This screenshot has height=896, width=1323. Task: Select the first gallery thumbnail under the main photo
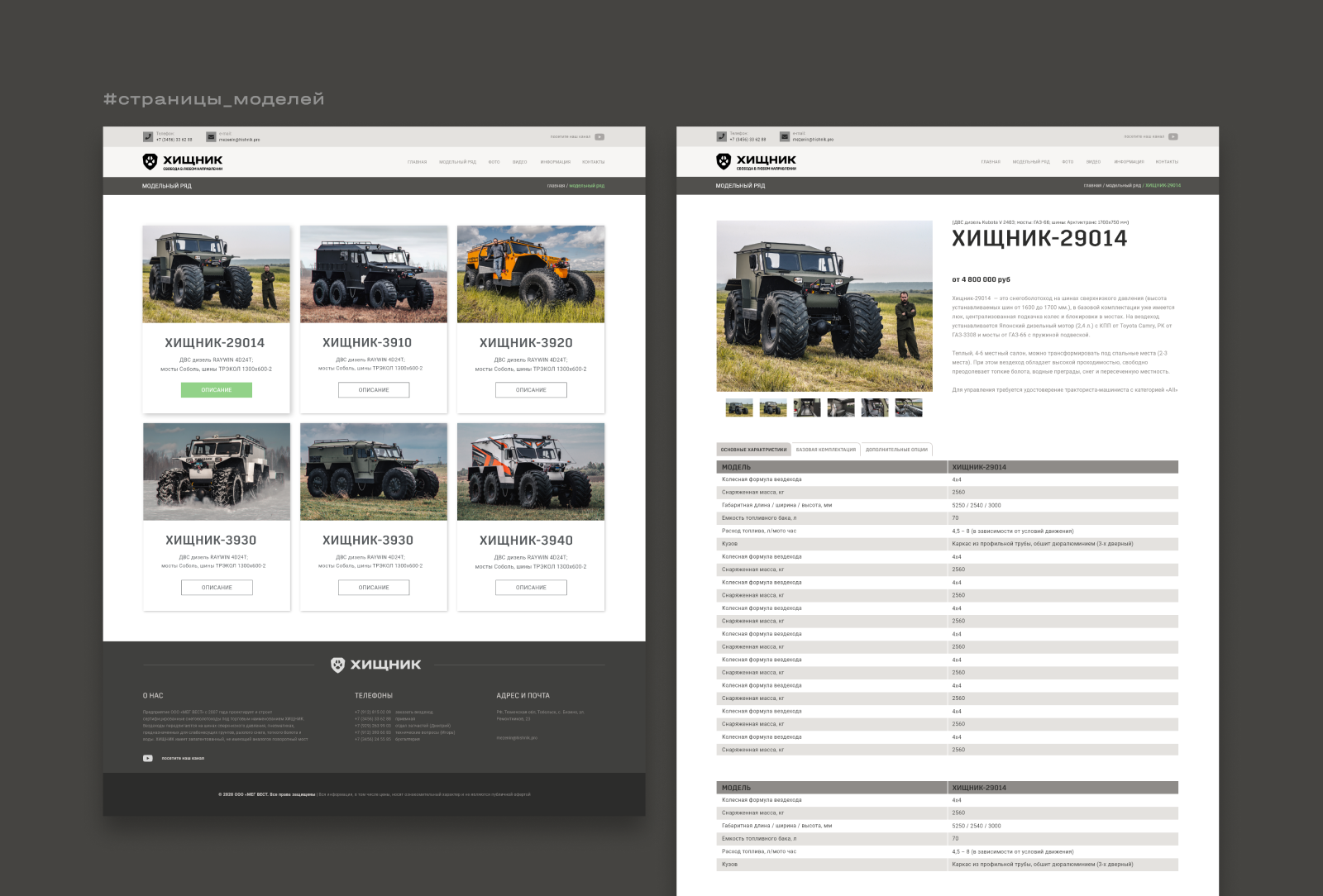point(738,407)
